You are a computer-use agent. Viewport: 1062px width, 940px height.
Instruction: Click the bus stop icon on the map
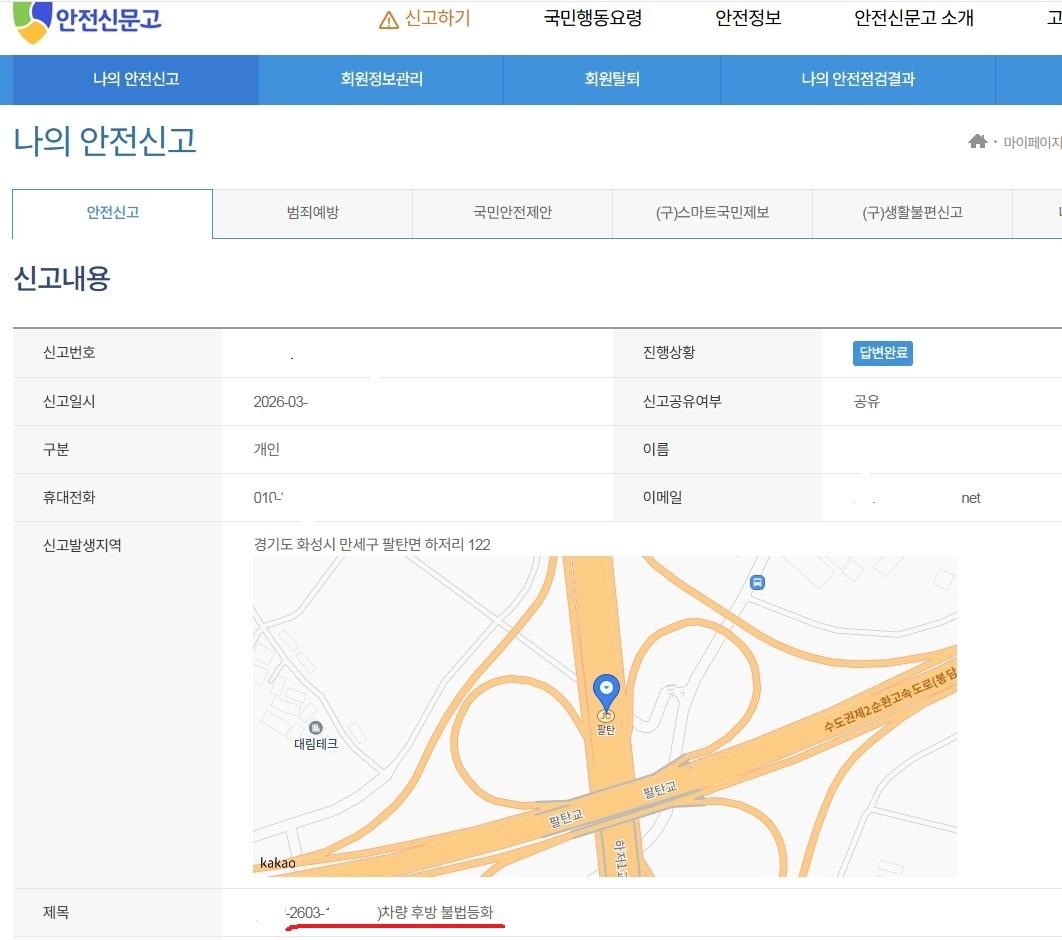tap(756, 582)
